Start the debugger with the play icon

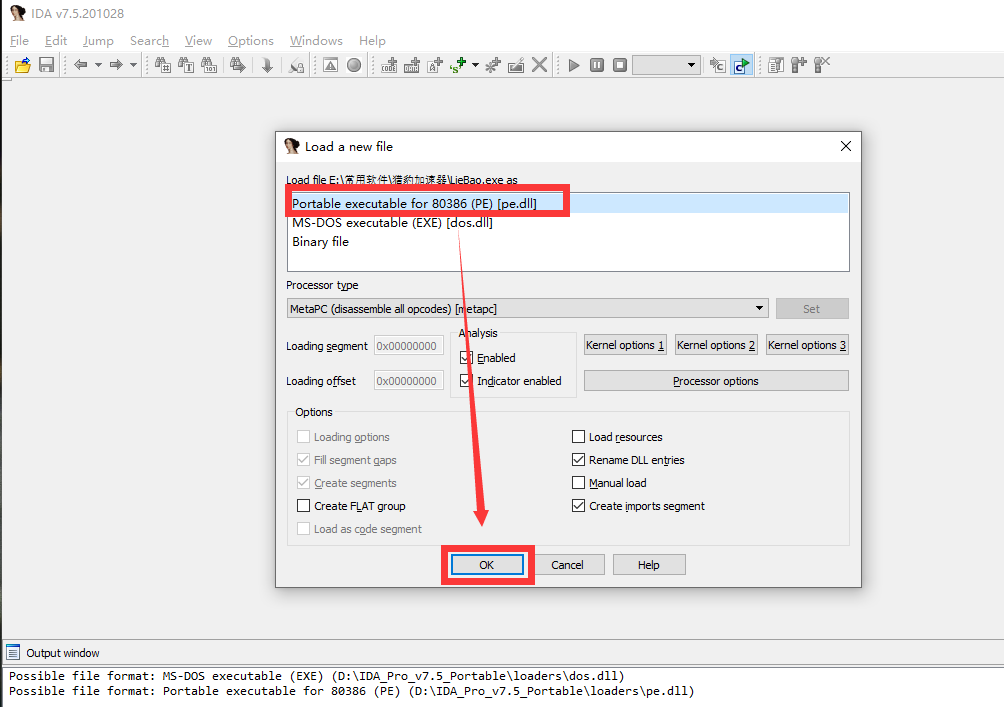click(574, 65)
